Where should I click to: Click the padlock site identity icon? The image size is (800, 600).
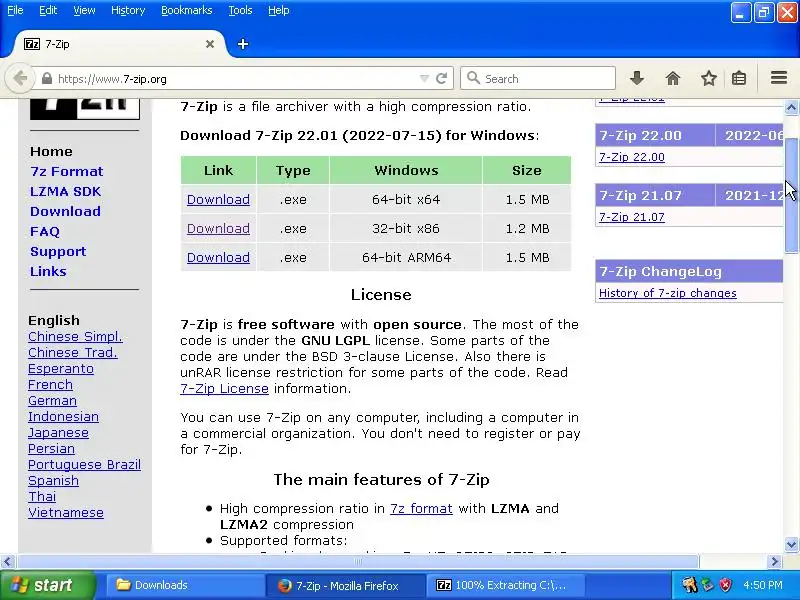coord(47,79)
